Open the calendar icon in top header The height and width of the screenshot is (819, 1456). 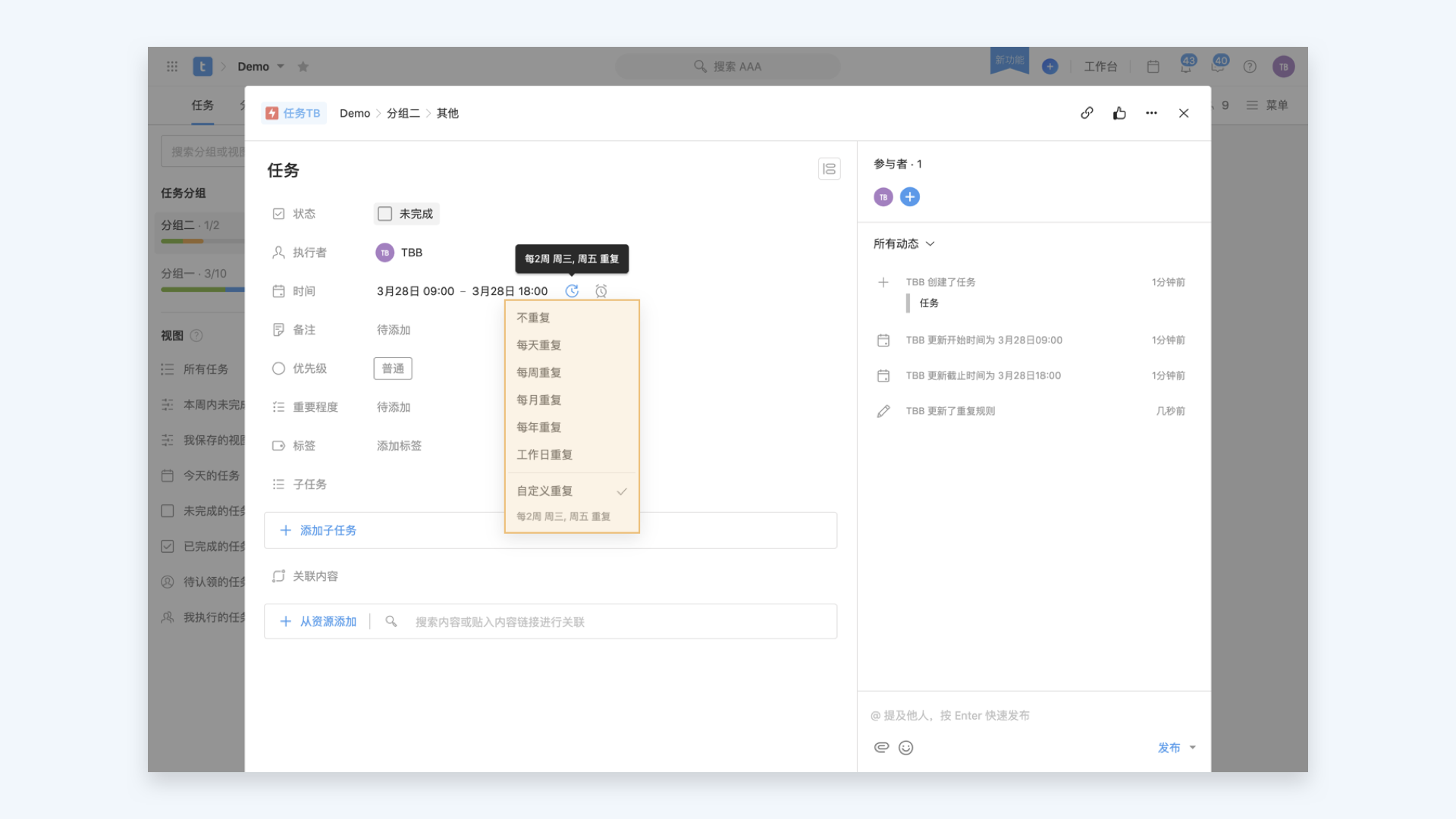click(1153, 67)
